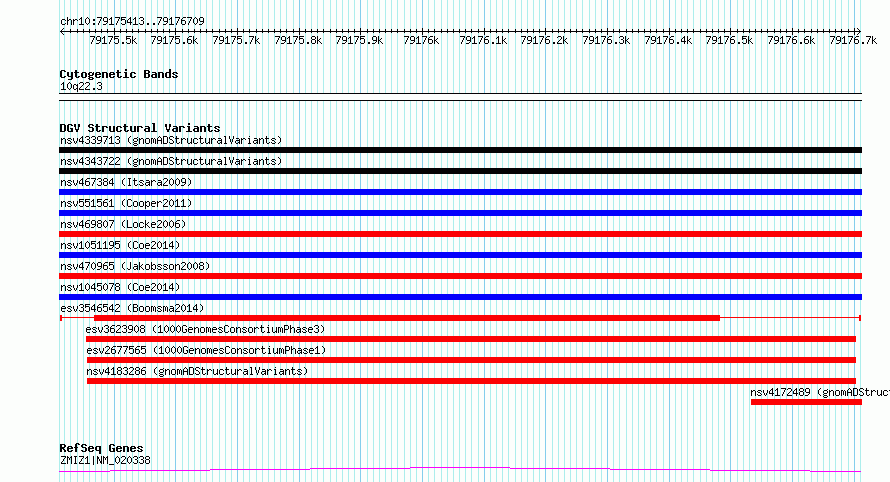Click the 79176.2k ruler tick label
The width and height of the screenshot is (890, 482).
(544, 40)
